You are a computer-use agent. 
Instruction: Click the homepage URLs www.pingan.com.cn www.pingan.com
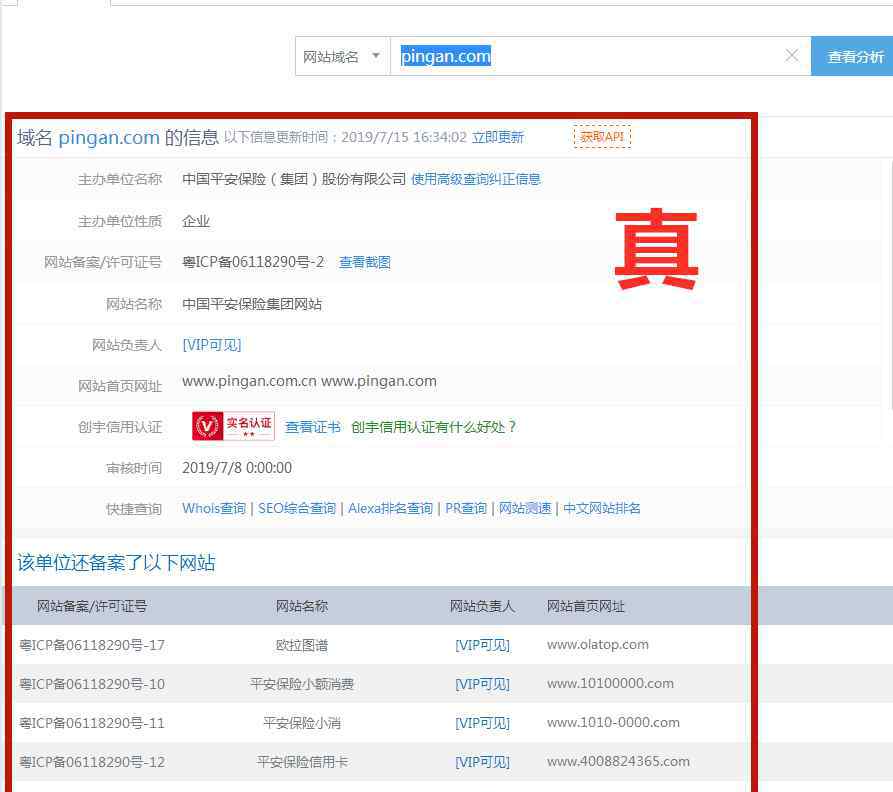coord(309,381)
